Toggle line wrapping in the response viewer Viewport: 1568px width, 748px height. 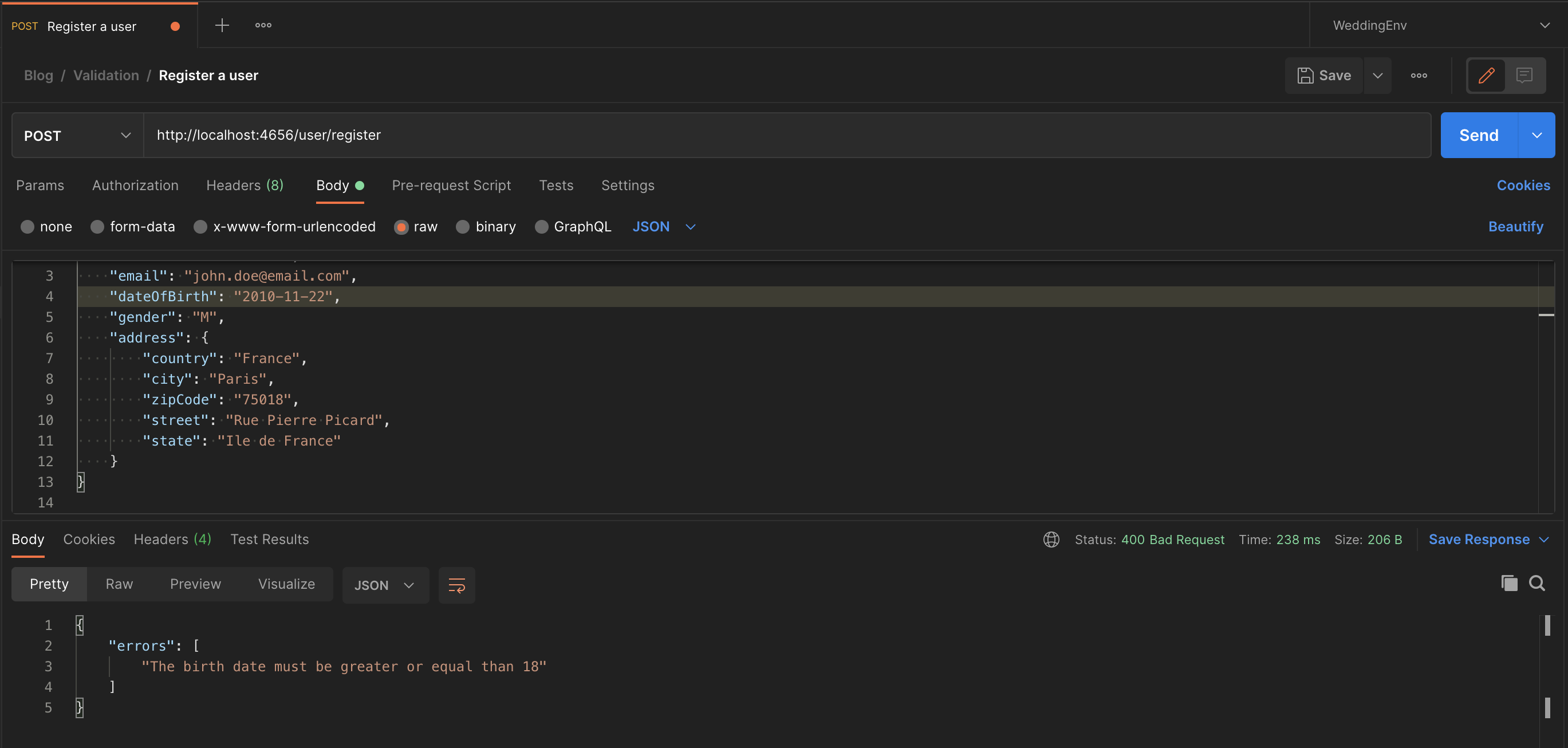[x=456, y=585]
